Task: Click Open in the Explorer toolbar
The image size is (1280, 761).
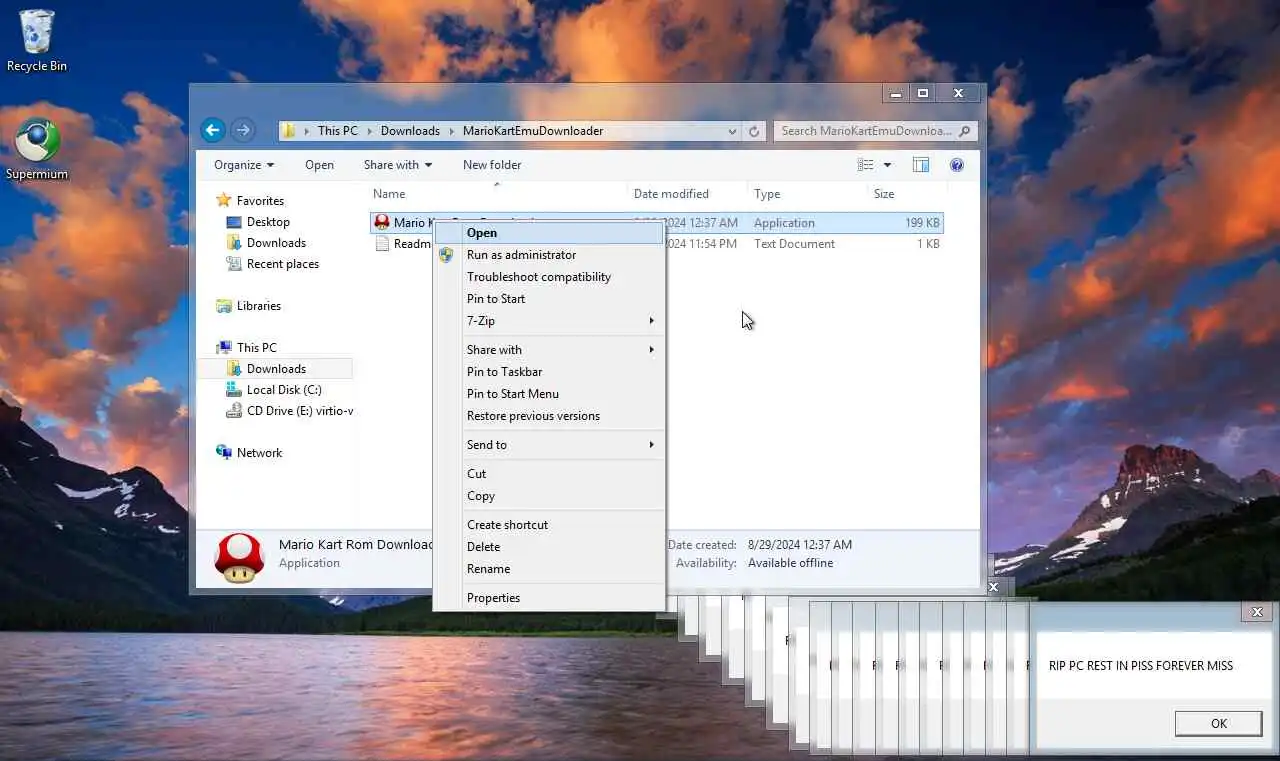Action: click(x=319, y=165)
